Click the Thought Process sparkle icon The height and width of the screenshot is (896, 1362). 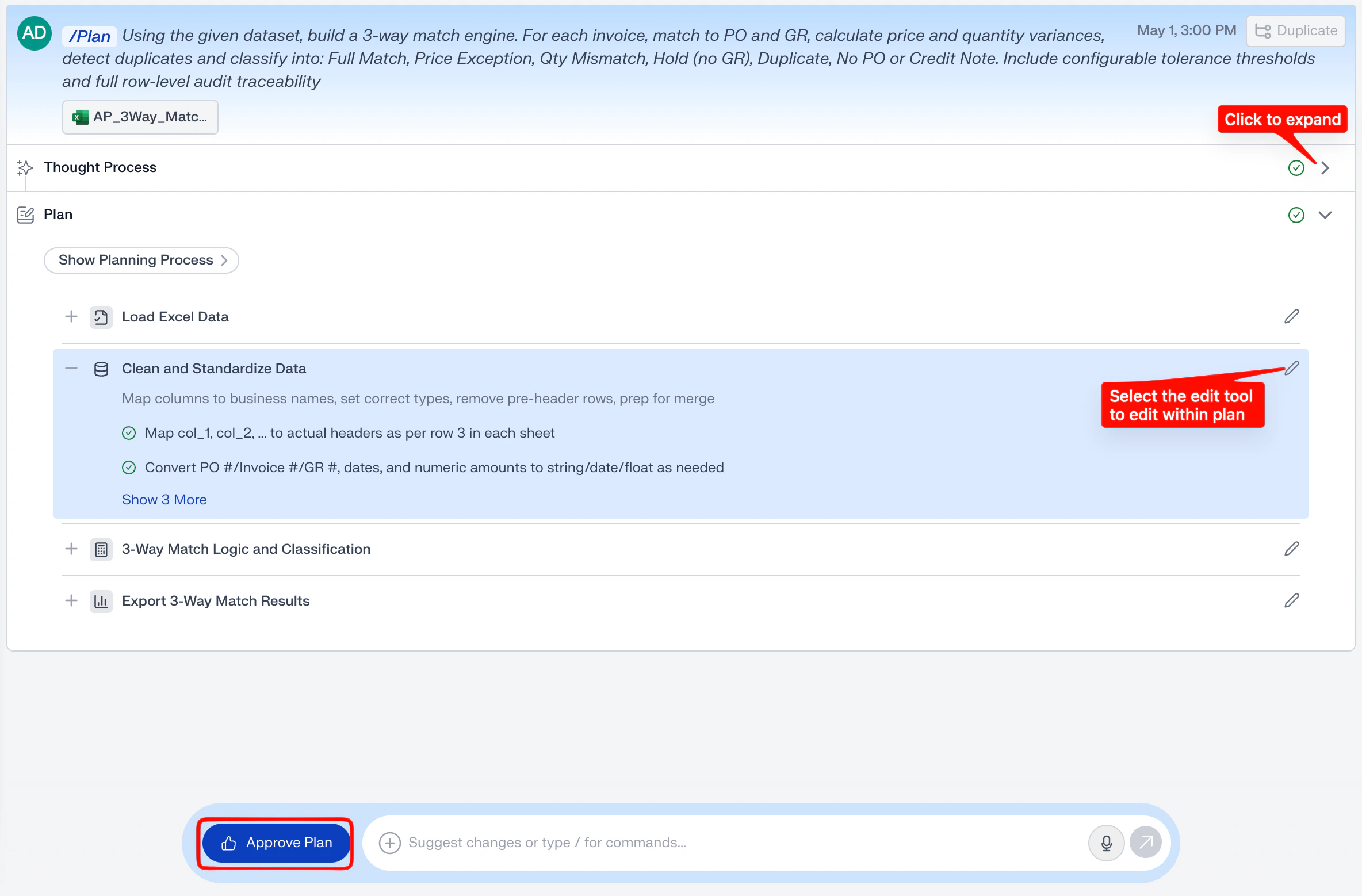coord(25,168)
